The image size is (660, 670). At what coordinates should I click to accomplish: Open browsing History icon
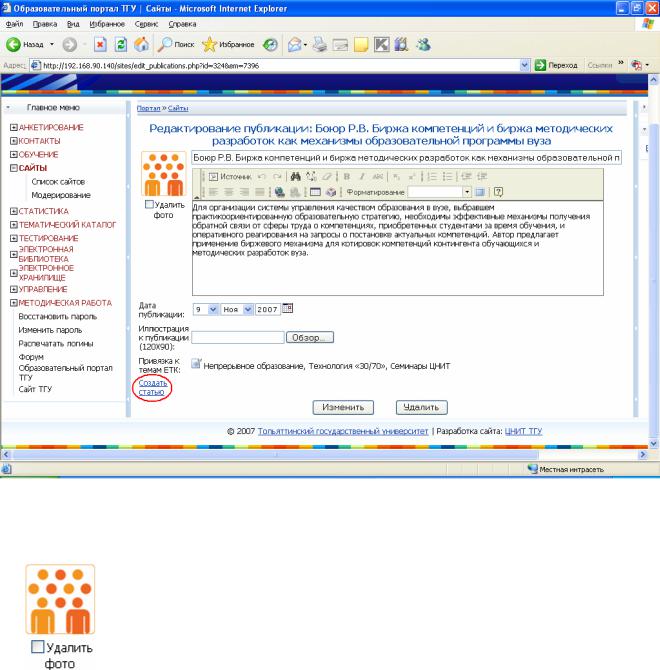point(270,44)
